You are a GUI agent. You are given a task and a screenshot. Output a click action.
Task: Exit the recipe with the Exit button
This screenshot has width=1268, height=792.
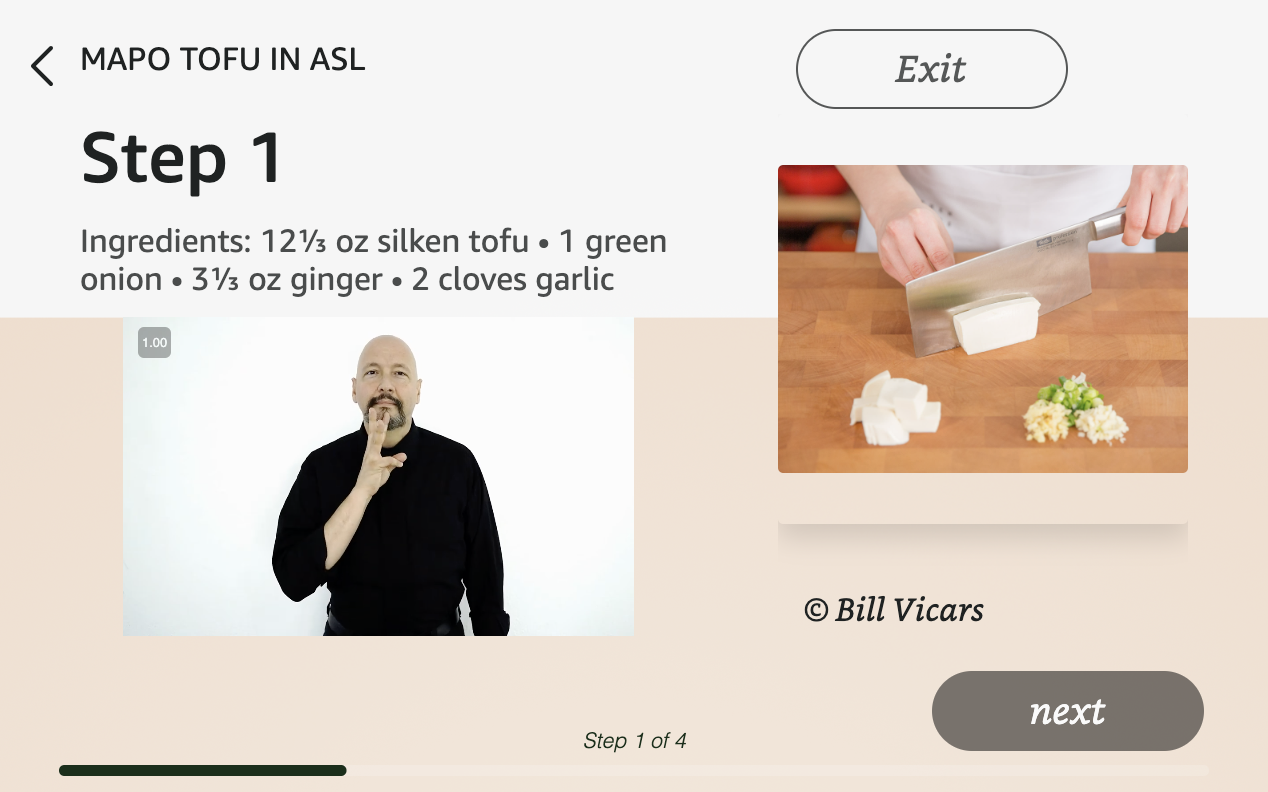[931, 69]
